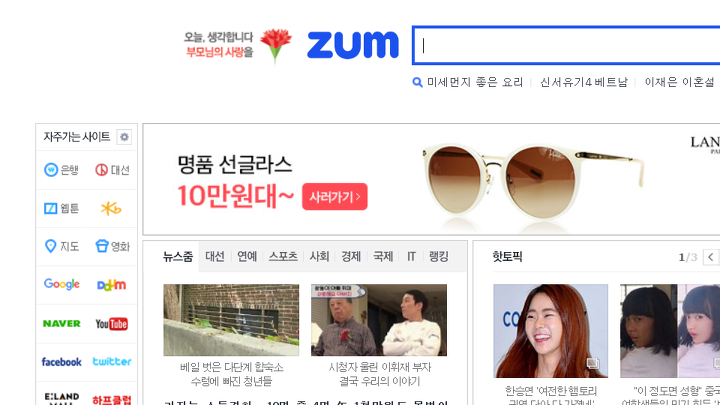The image size is (720, 405).
Task: Click the KB bank logo shortcut
Action: coord(111,208)
